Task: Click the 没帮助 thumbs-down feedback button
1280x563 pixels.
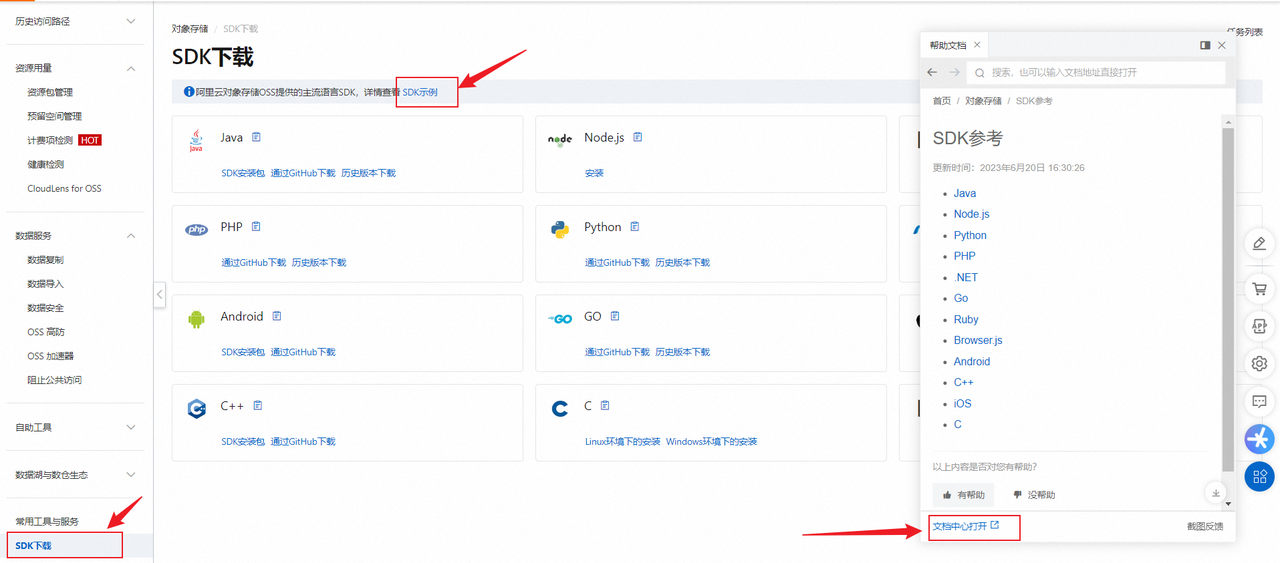Action: (1034, 495)
